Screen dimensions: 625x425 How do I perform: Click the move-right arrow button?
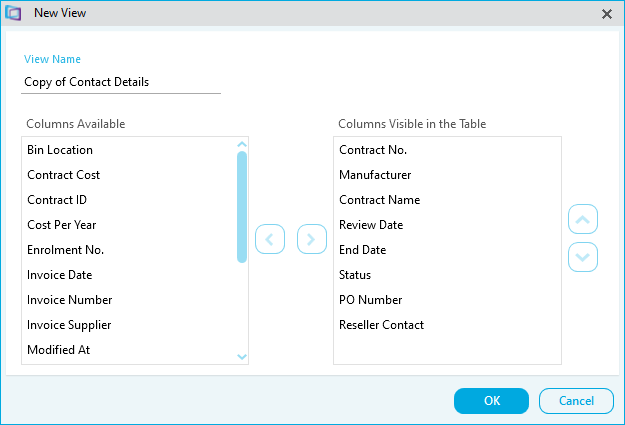tap(312, 239)
